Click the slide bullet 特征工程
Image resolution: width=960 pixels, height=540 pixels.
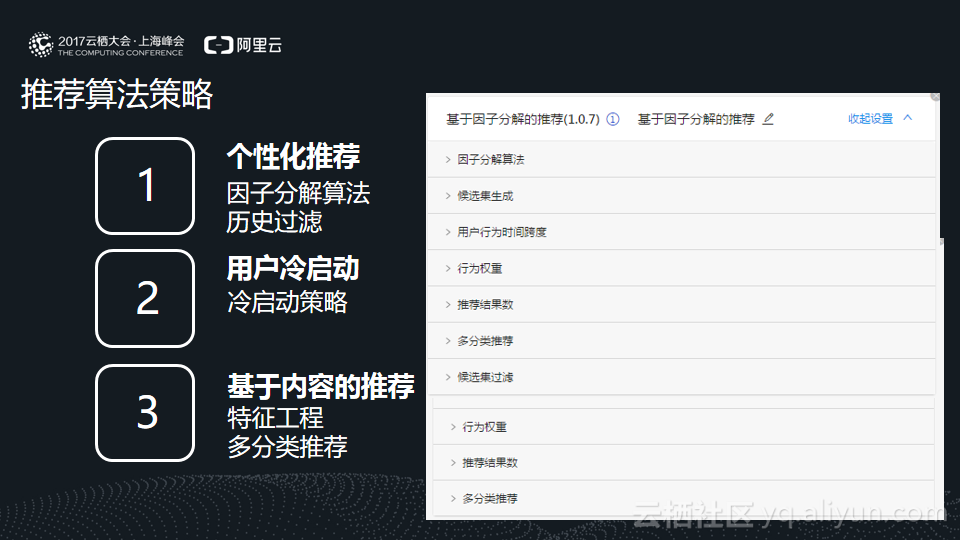point(275,418)
